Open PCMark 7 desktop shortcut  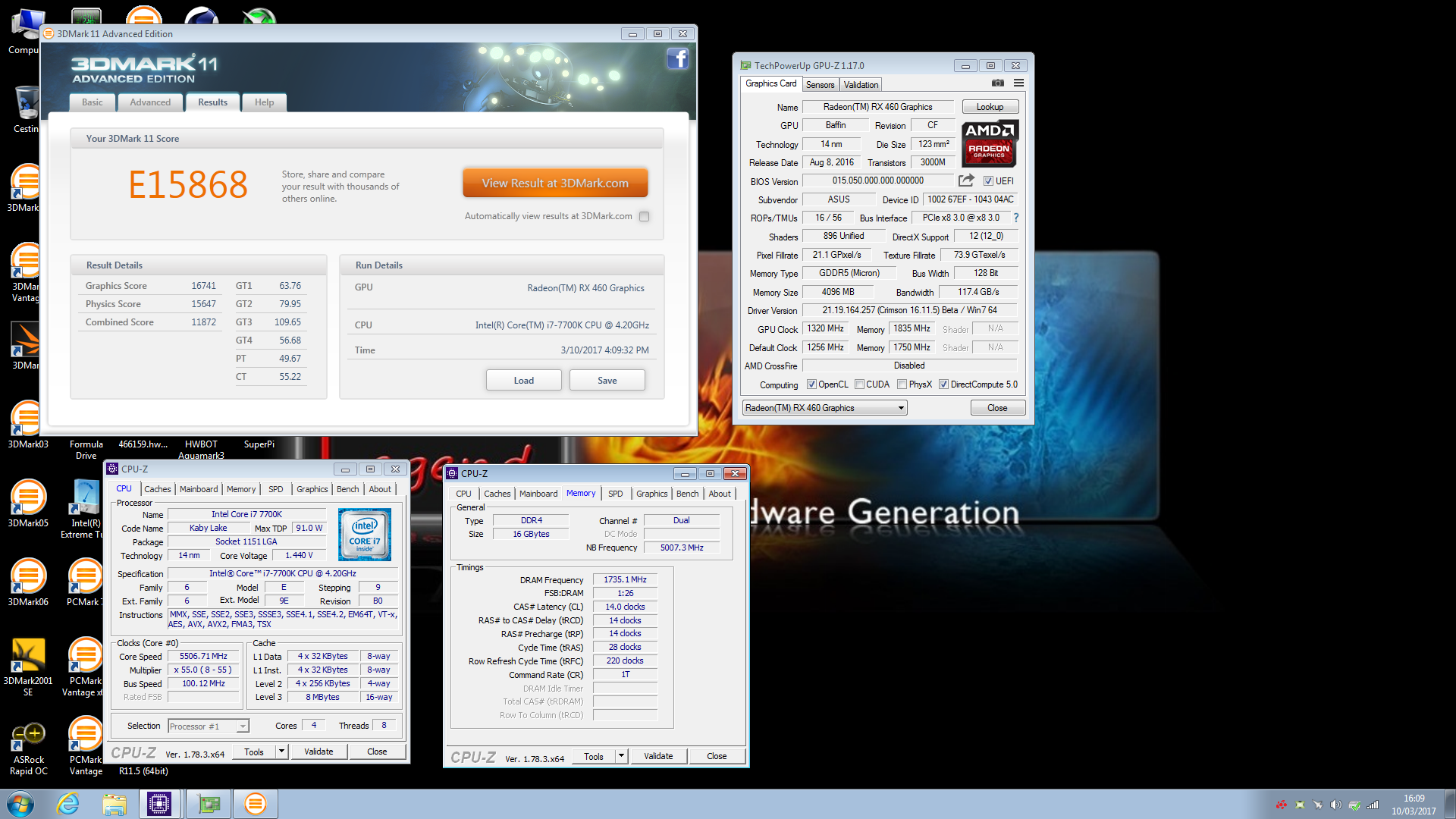point(84,581)
